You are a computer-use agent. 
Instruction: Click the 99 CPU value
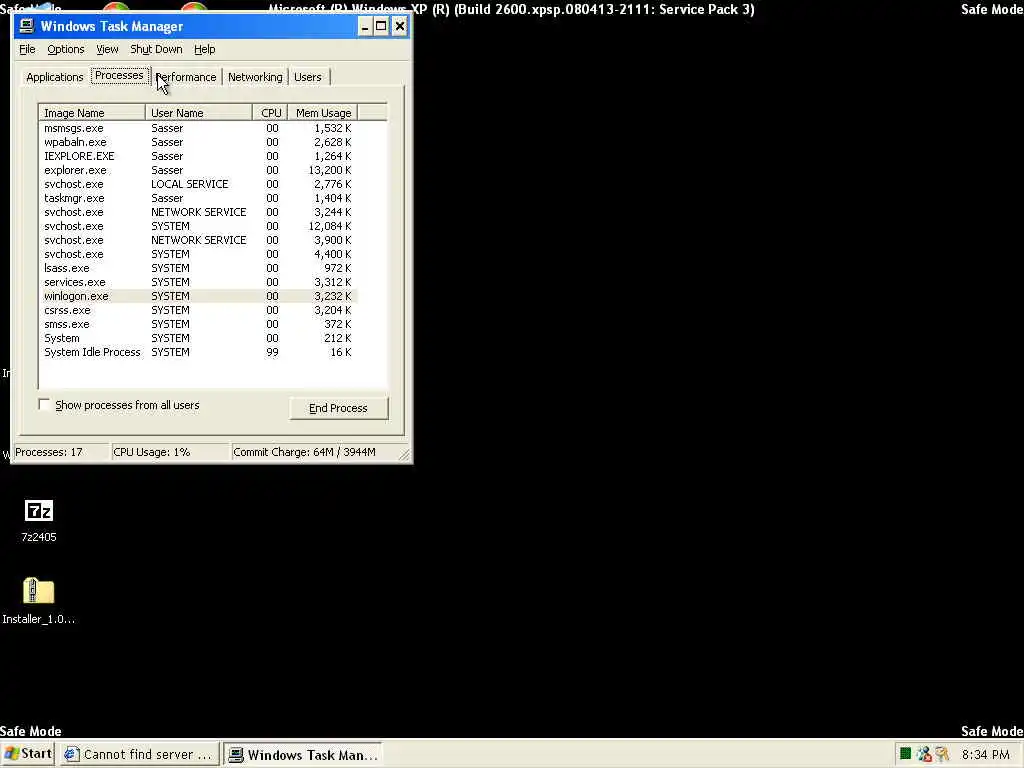272,353
